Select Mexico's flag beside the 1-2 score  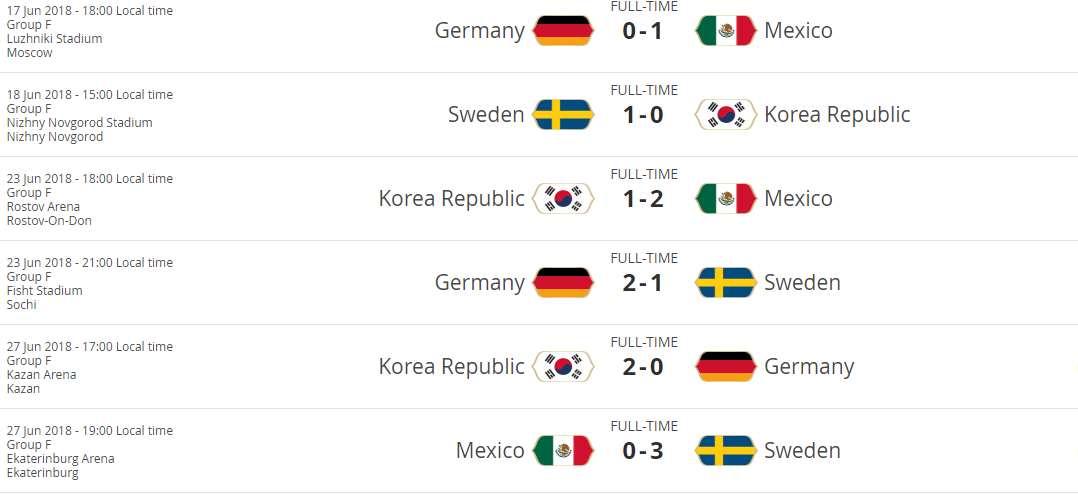725,199
